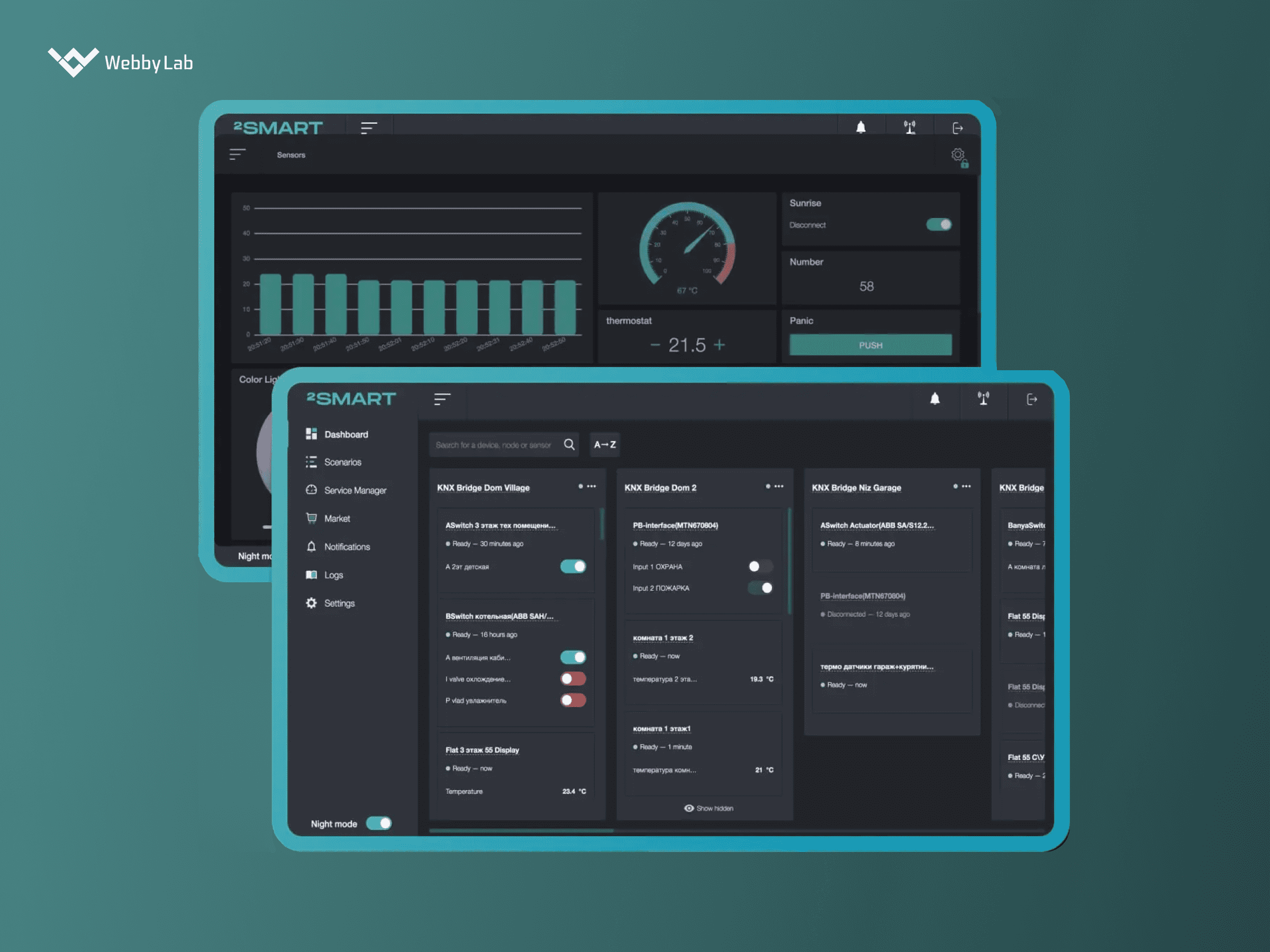Expand KNX Bridge Dom Village options
This screenshot has height=952, width=1270.
click(591, 488)
